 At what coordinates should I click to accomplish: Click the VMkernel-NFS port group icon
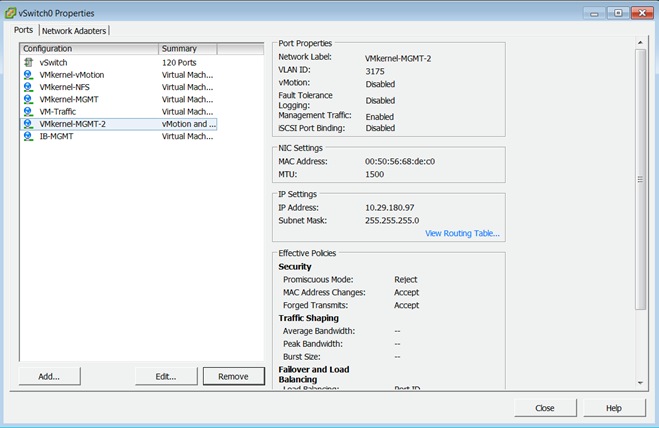tap(28, 87)
